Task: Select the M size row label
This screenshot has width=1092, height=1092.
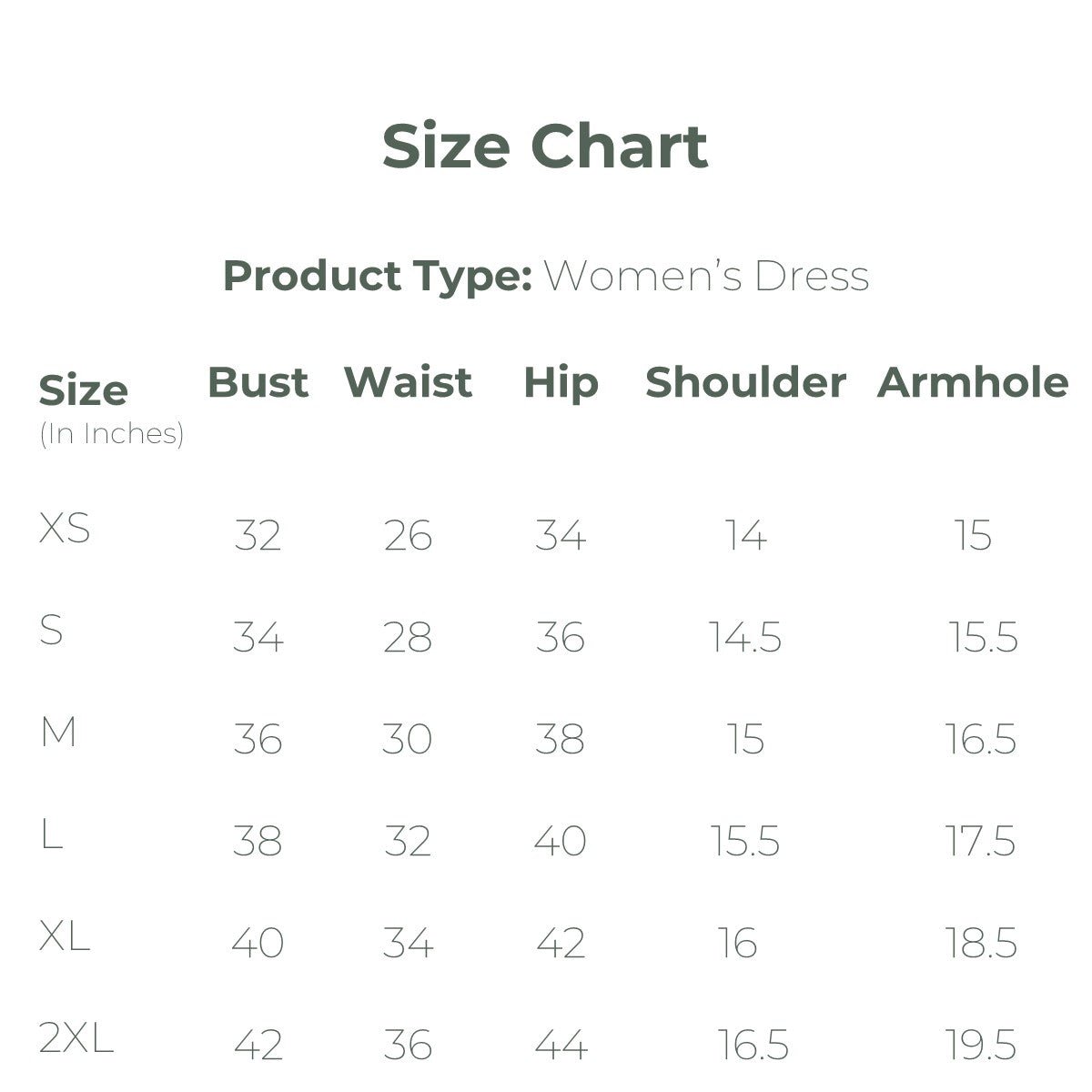Action: 57,732
